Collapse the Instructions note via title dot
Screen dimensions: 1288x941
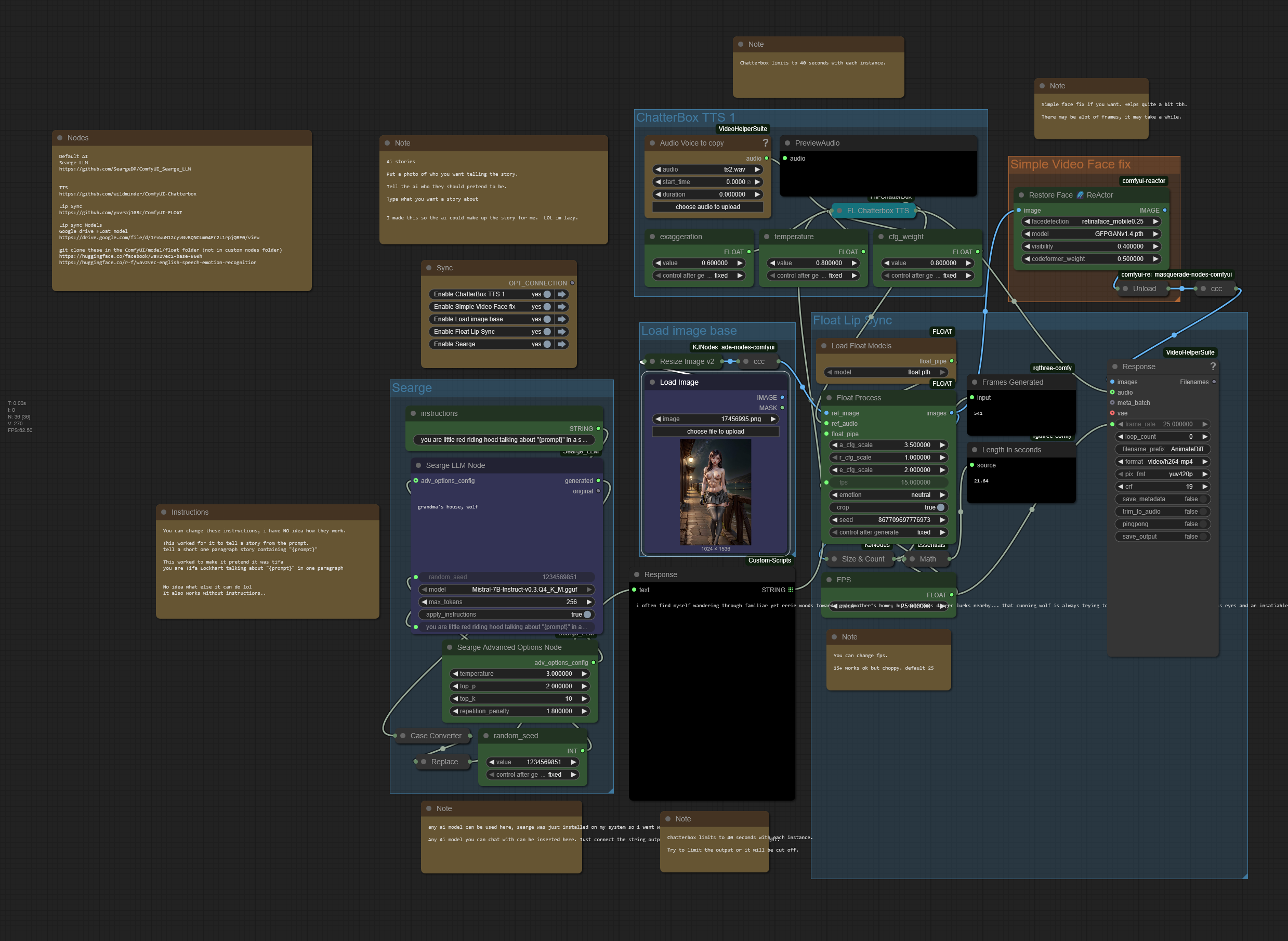coord(164,513)
